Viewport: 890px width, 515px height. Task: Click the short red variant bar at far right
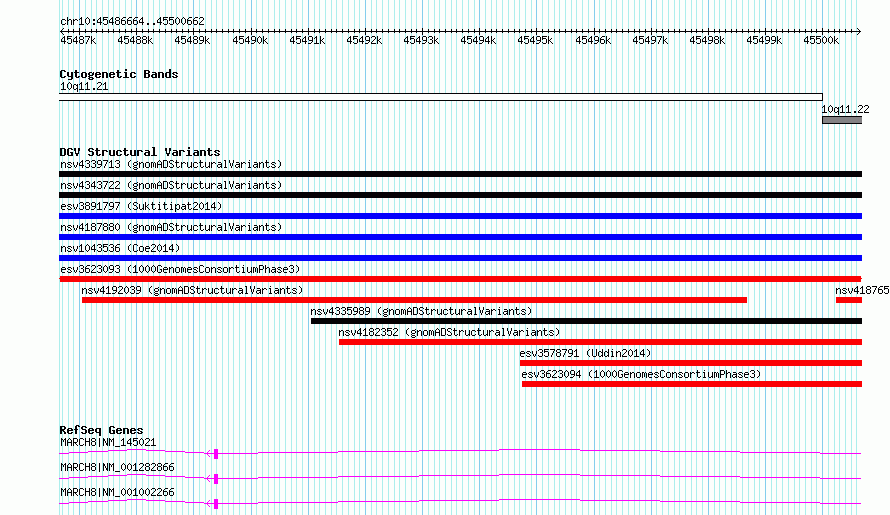tap(849, 300)
